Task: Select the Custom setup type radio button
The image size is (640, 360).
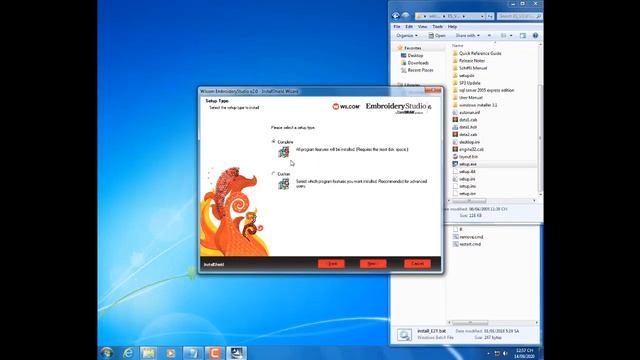Action: (273, 173)
